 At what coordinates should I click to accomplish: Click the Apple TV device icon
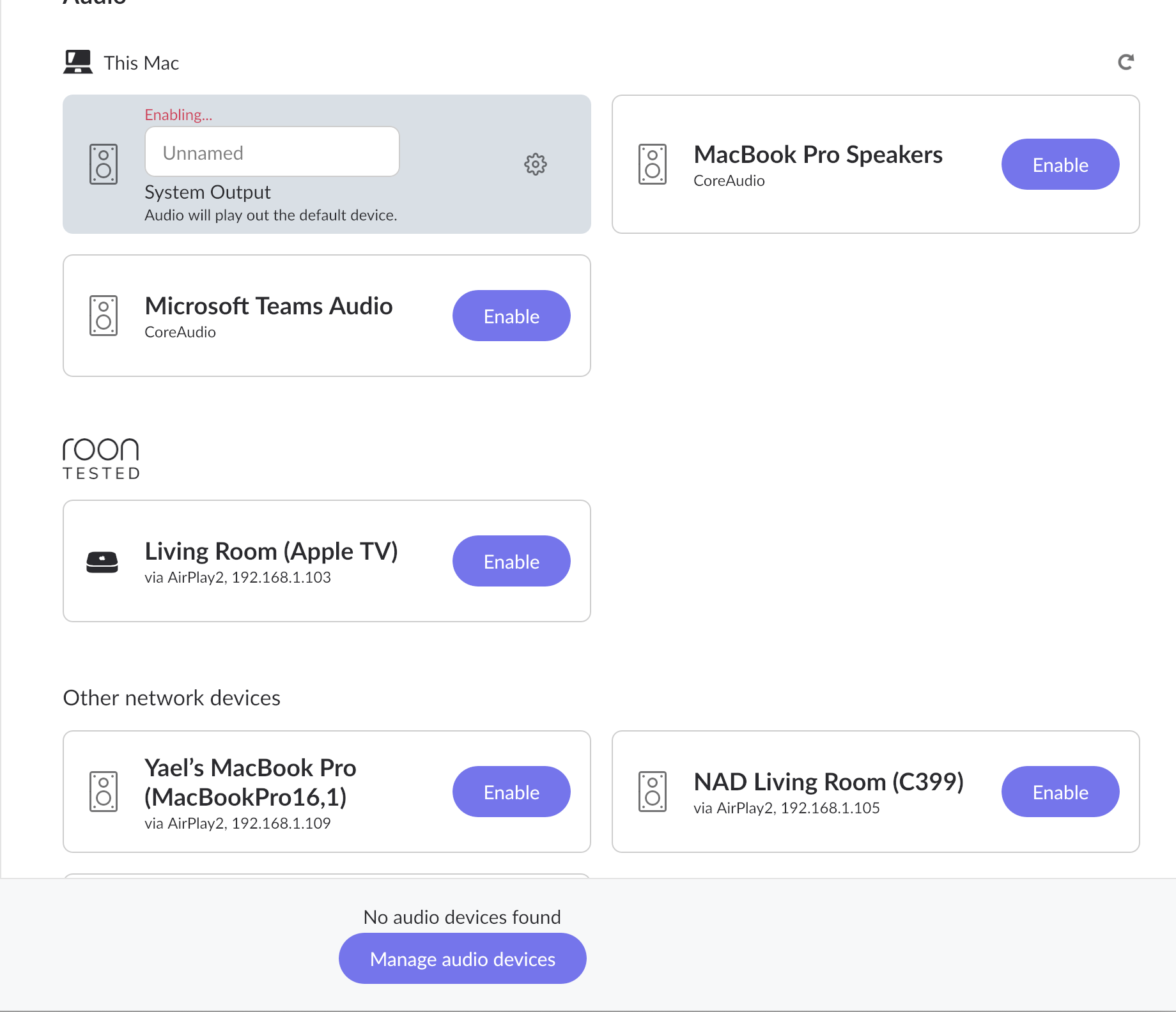[102, 562]
